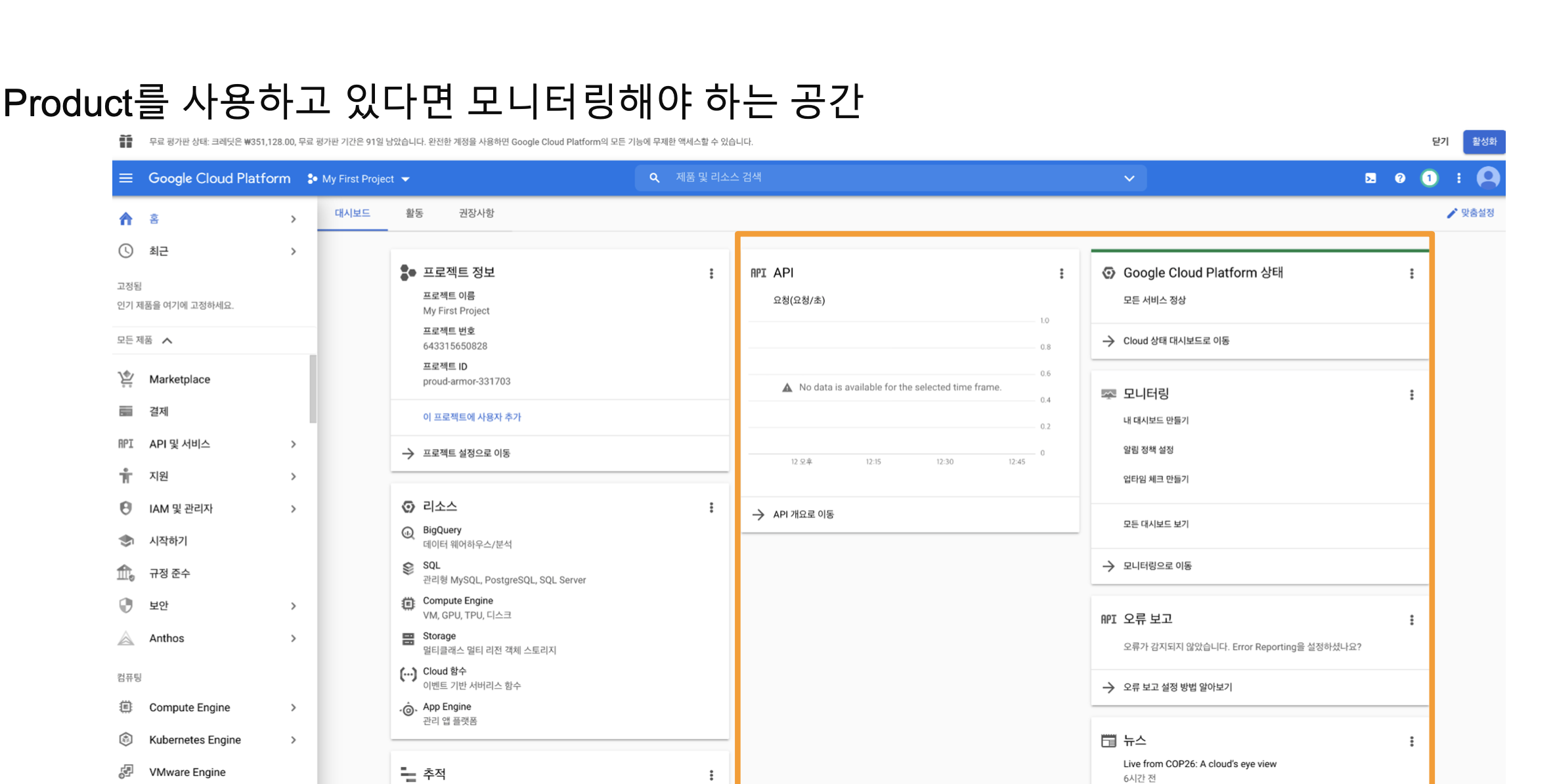Expand the IAM 및 관리자 submenu
This screenshot has width=1555, height=784.
click(x=294, y=508)
